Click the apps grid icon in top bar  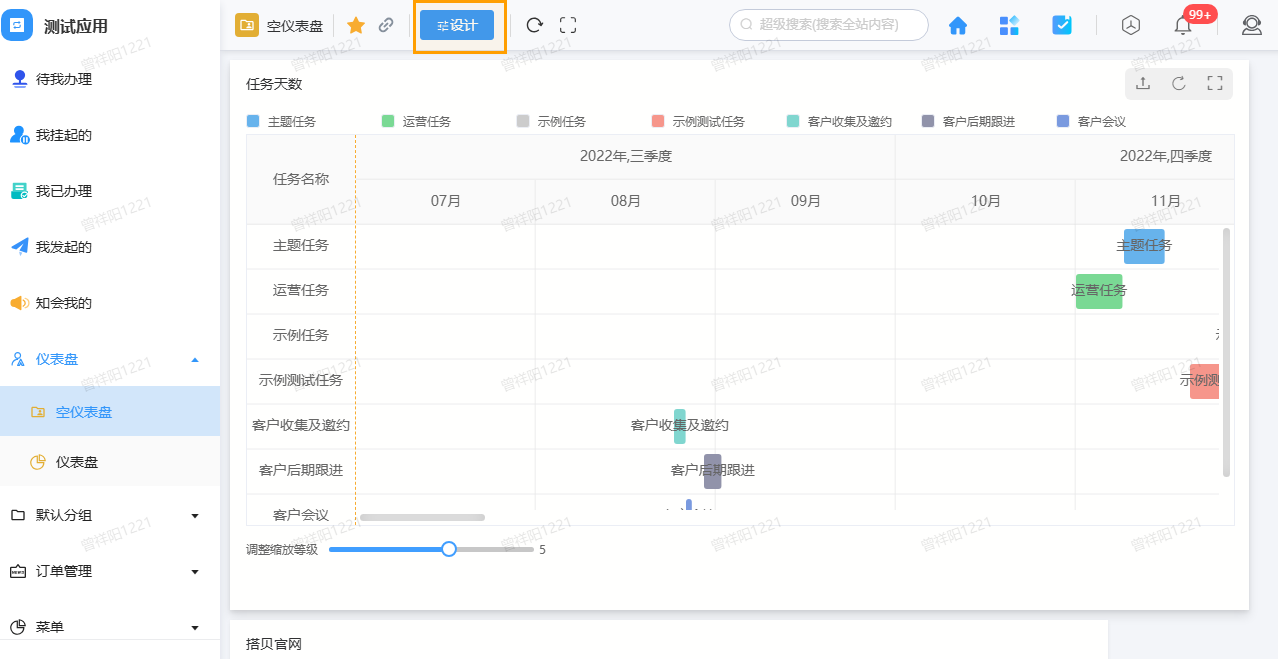[x=1009, y=25]
